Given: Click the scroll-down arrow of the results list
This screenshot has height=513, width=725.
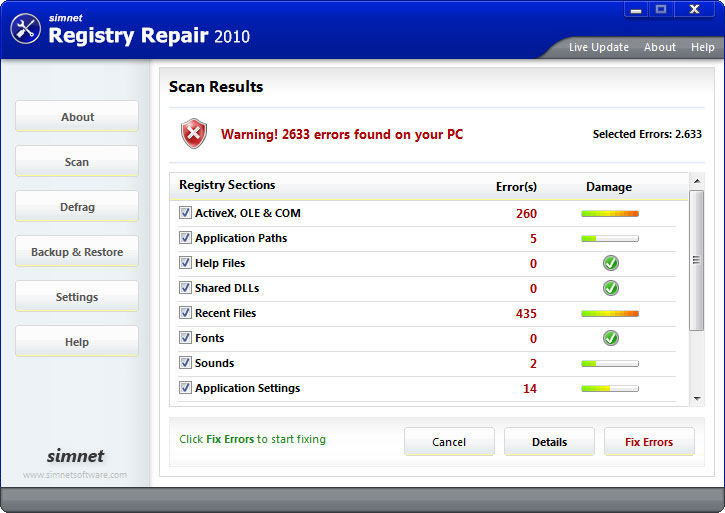Looking at the screenshot, I should click(697, 398).
